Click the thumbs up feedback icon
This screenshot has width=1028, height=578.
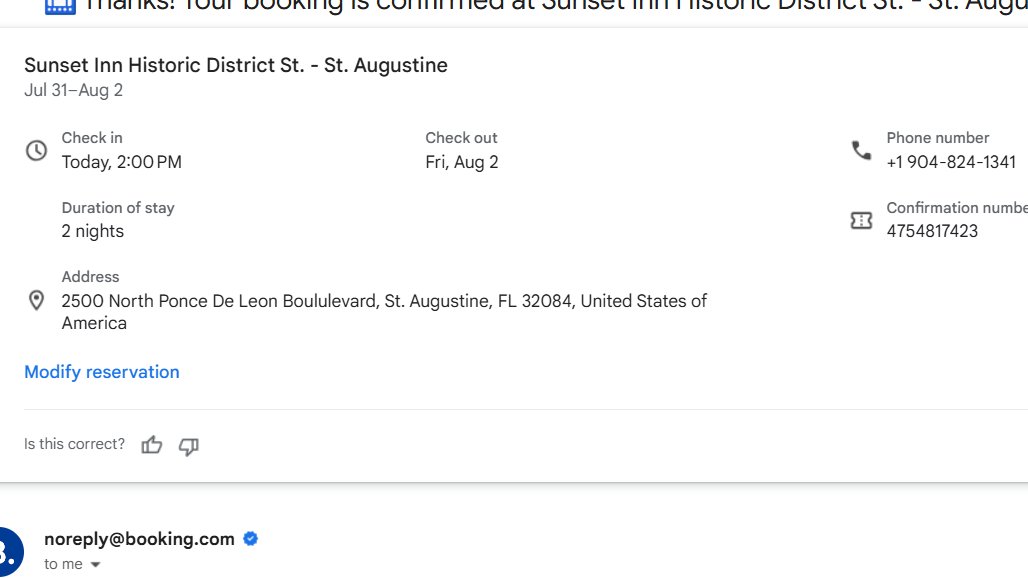coord(152,445)
